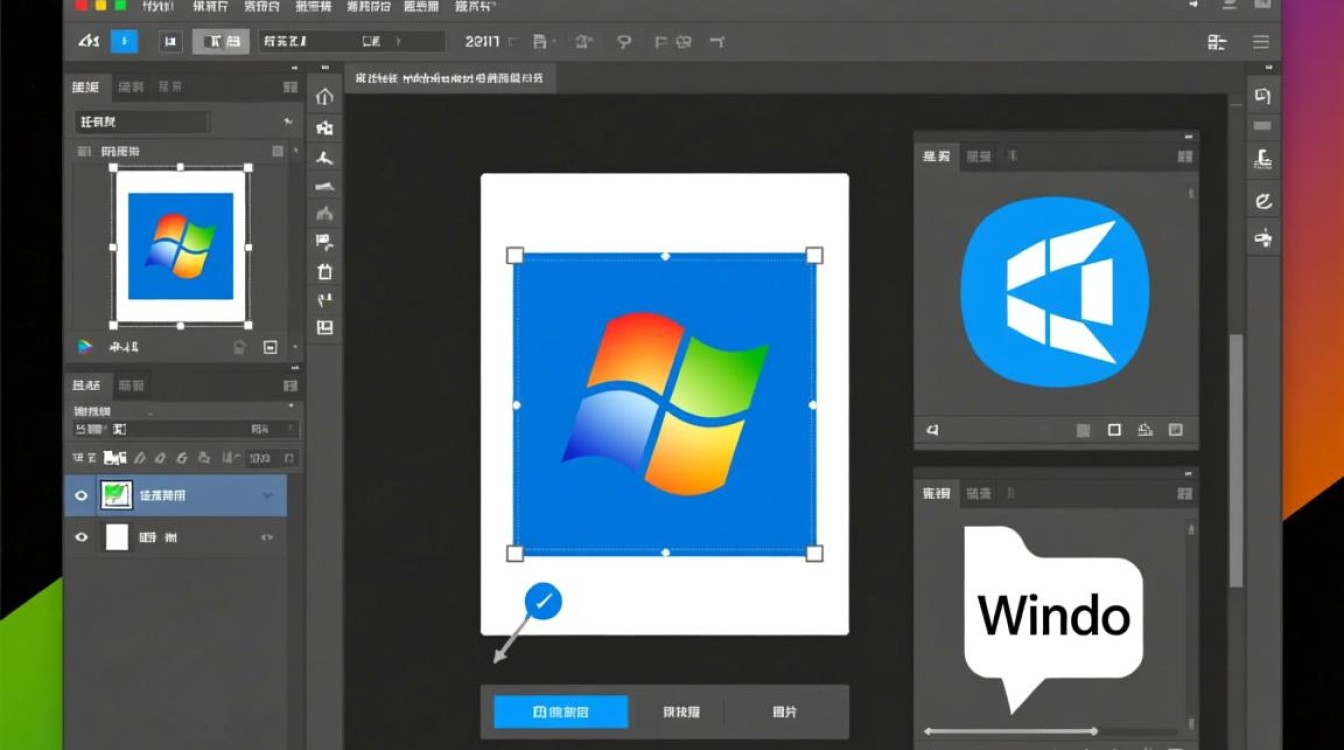This screenshot has width=1344, height=750.
Task: Open the panel menu of the blue logo preview panel
Action: pyautogui.click(x=1185, y=157)
